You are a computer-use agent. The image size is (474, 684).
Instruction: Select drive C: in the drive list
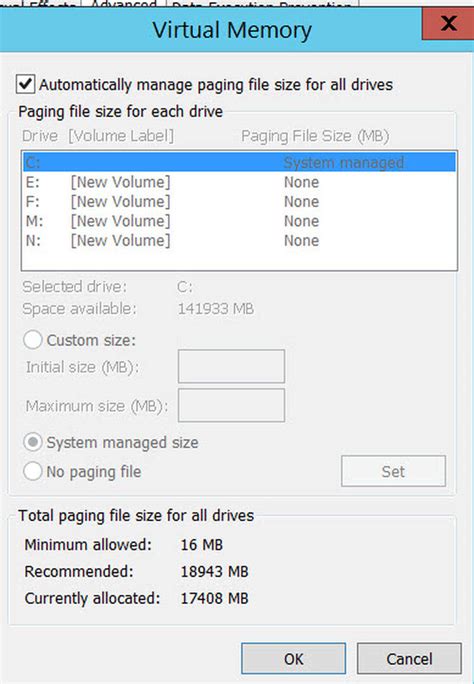pos(239,162)
